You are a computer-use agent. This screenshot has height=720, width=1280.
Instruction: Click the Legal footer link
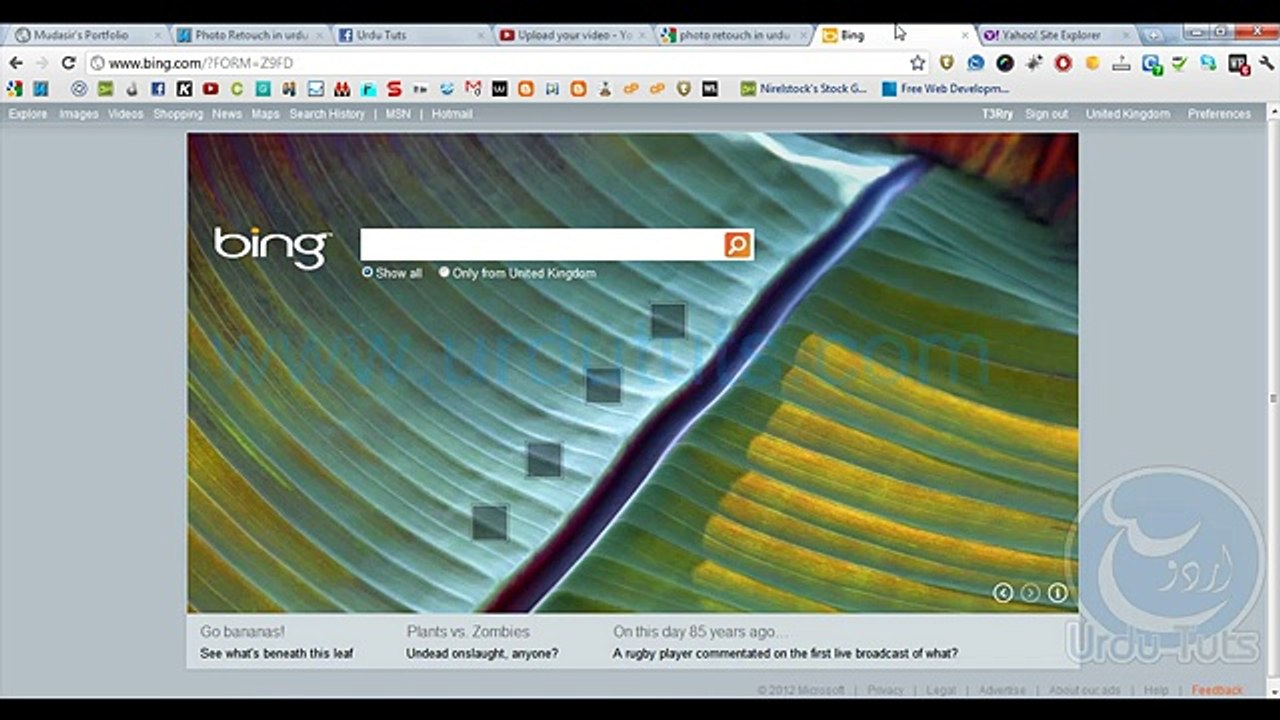pyautogui.click(x=941, y=690)
